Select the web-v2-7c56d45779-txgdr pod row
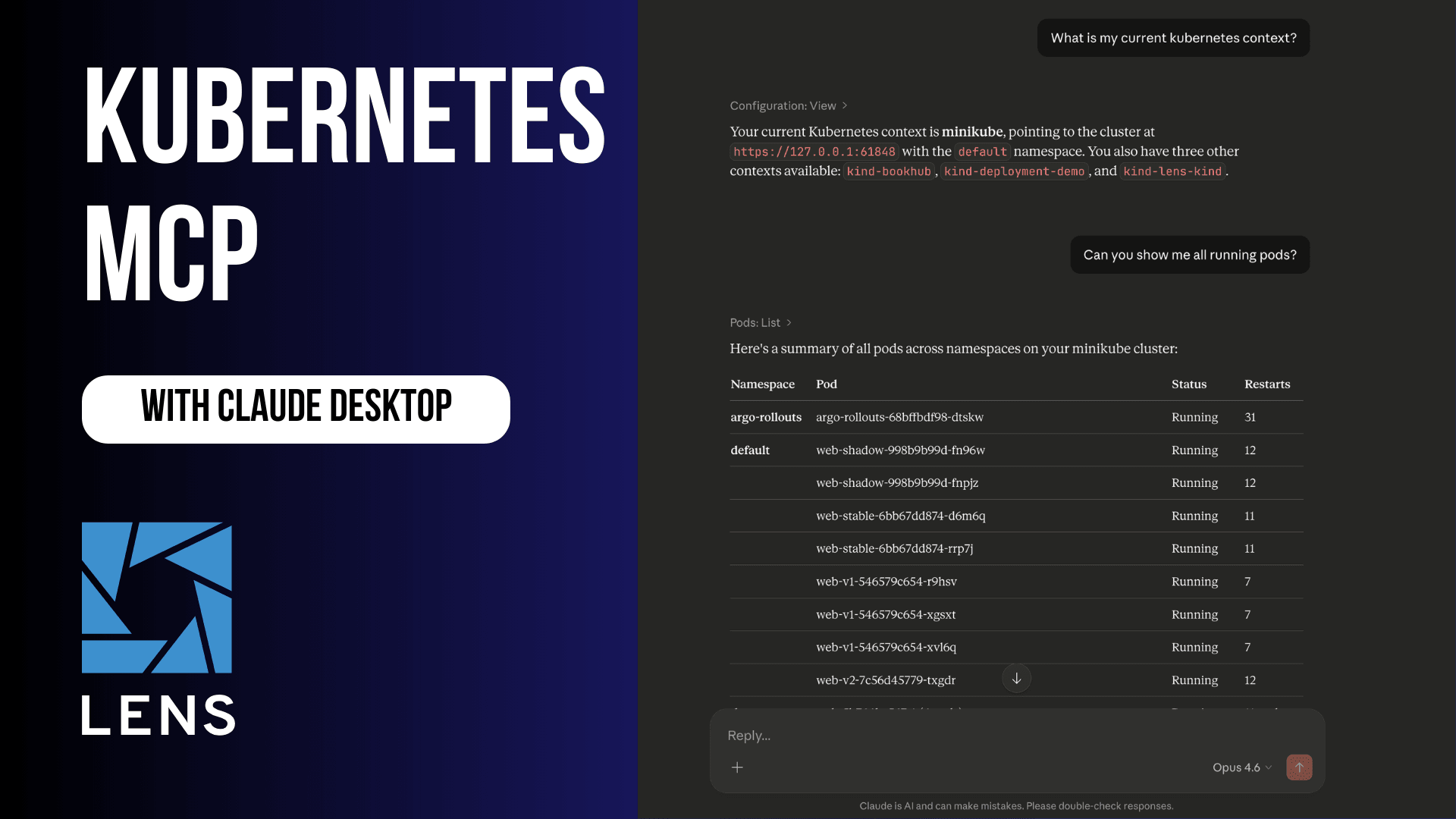The width and height of the screenshot is (1456, 819). click(885, 680)
